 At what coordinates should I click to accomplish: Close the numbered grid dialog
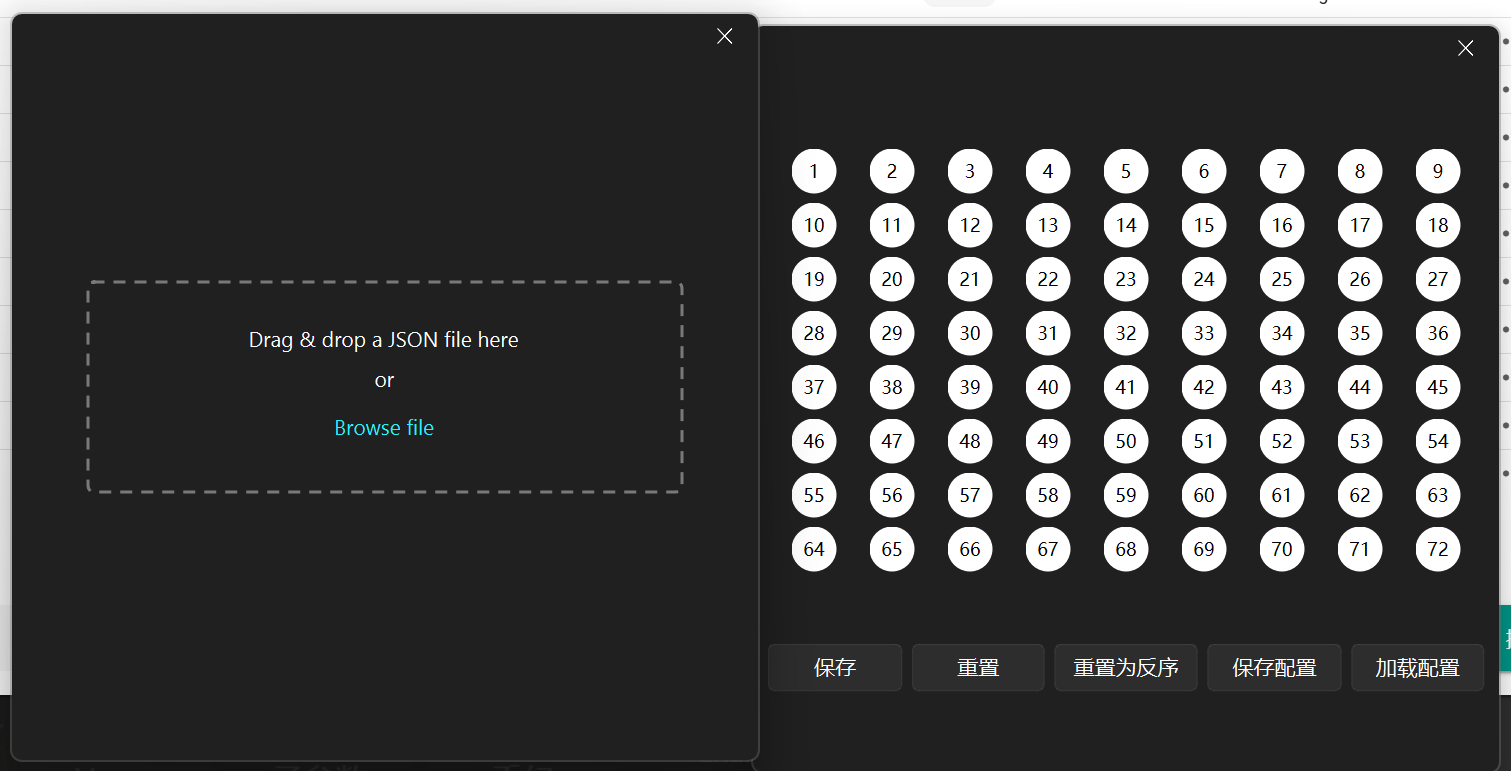[x=1465, y=48]
